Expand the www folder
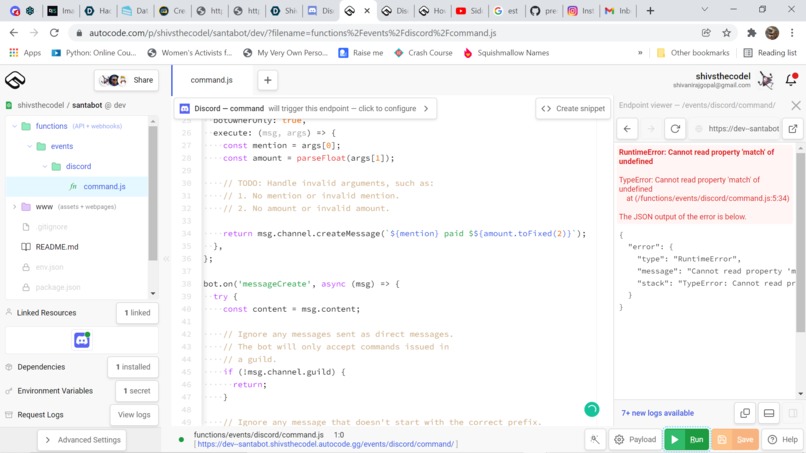The height and width of the screenshot is (453, 806). point(14,207)
